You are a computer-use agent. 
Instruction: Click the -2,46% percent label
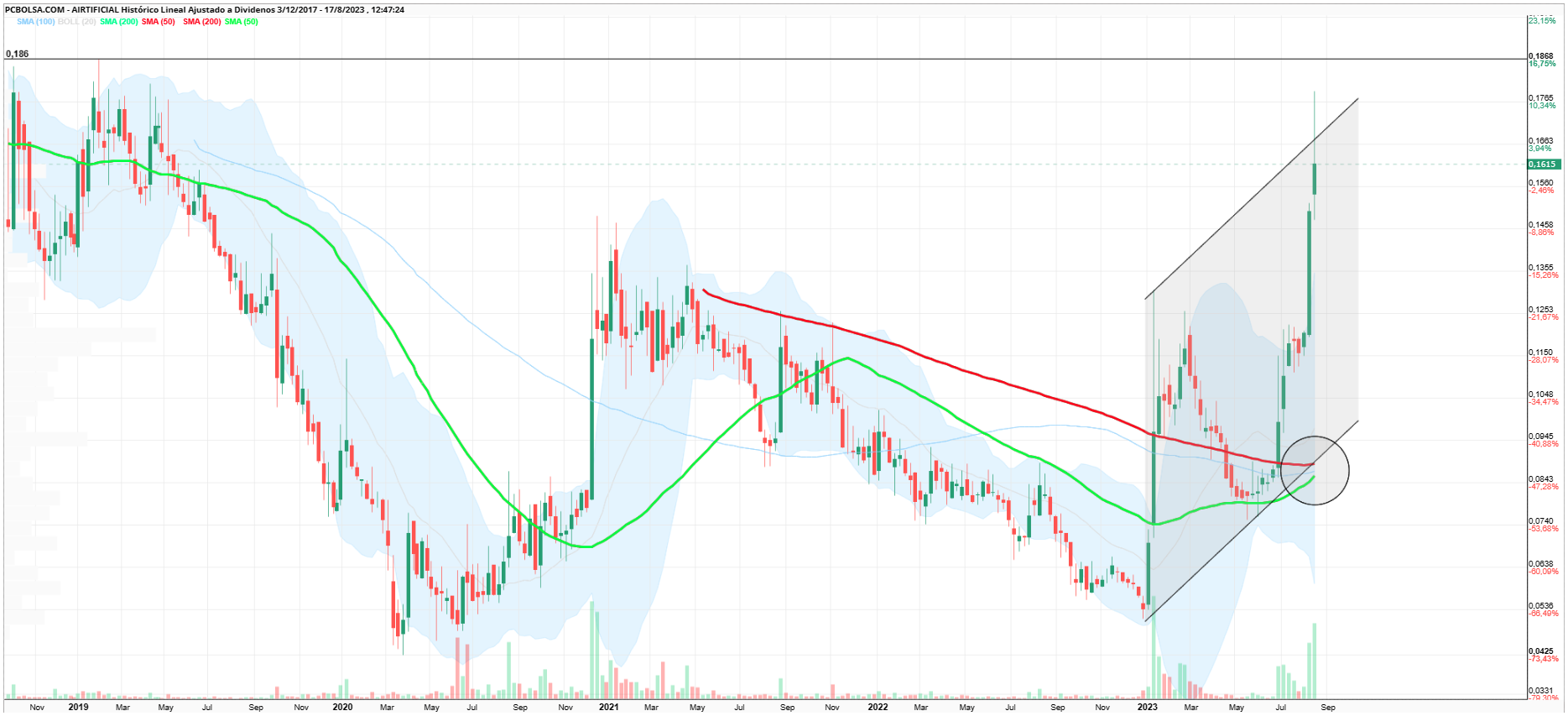pyautogui.click(x=1542, y=191)
